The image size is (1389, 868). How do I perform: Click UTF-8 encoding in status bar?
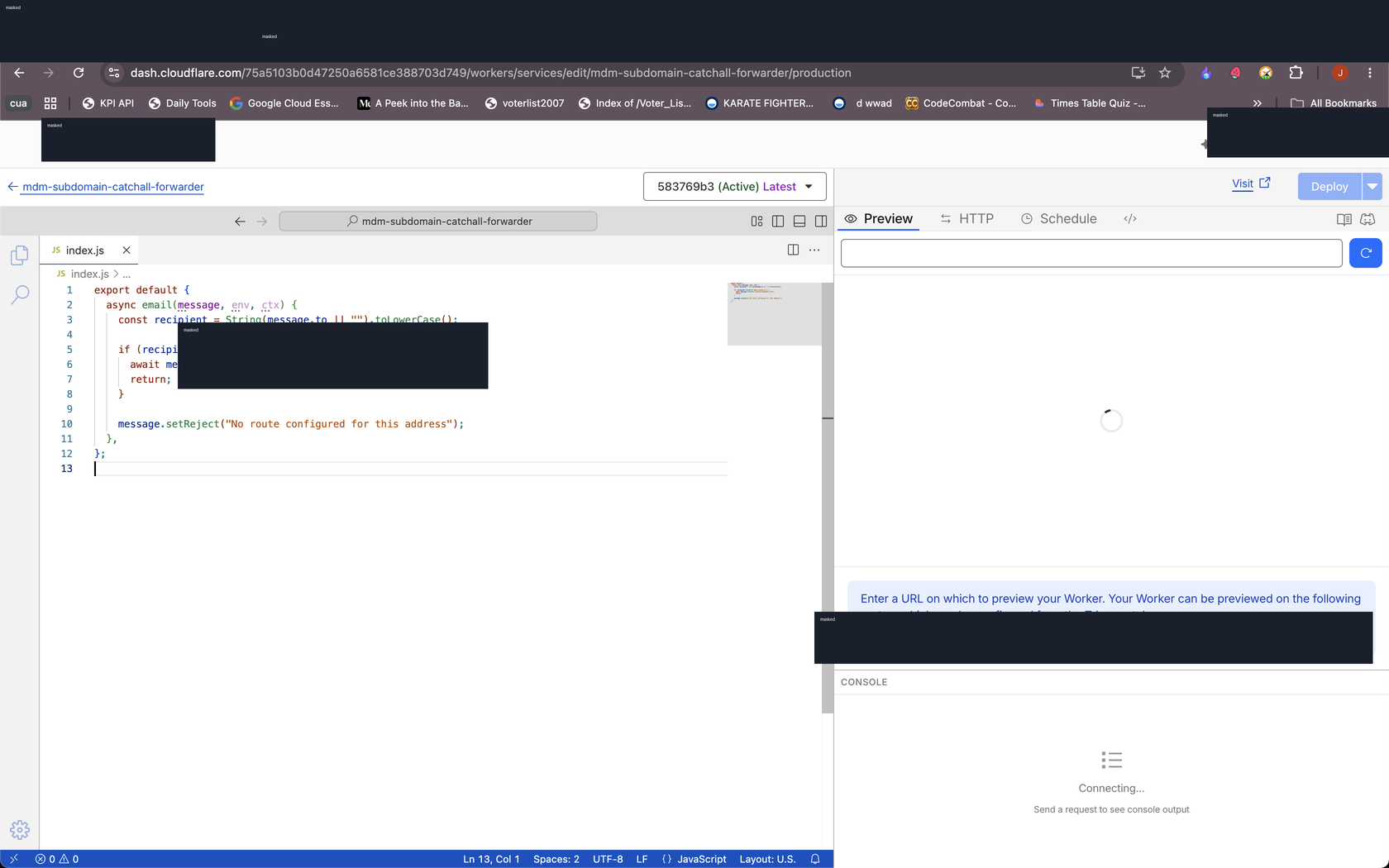(608, 859)
